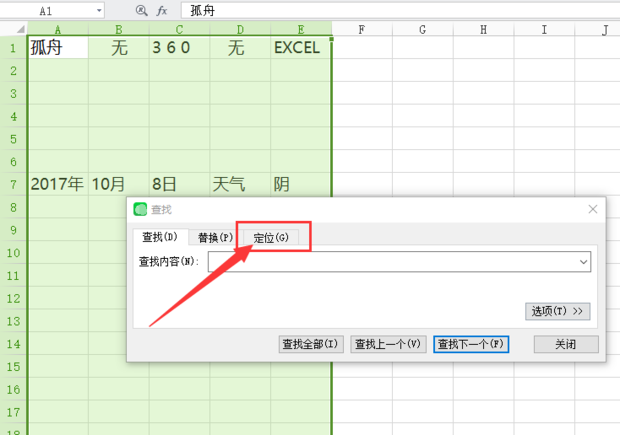Click the 关闭 button in the dialog
The image size is (620, 435).
click(x=566, y=344)
